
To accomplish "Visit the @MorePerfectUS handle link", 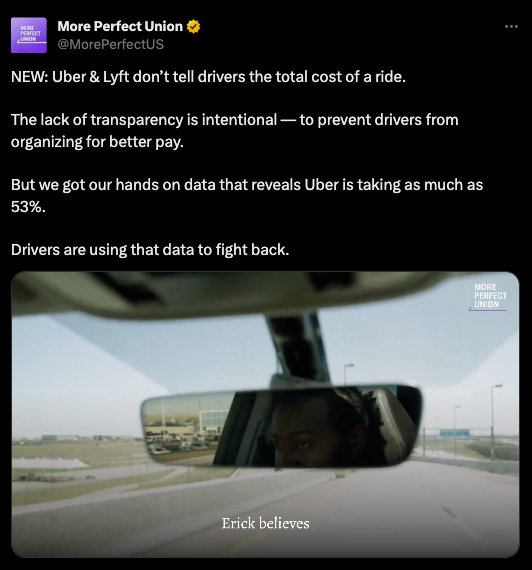I will click(111, 44).
